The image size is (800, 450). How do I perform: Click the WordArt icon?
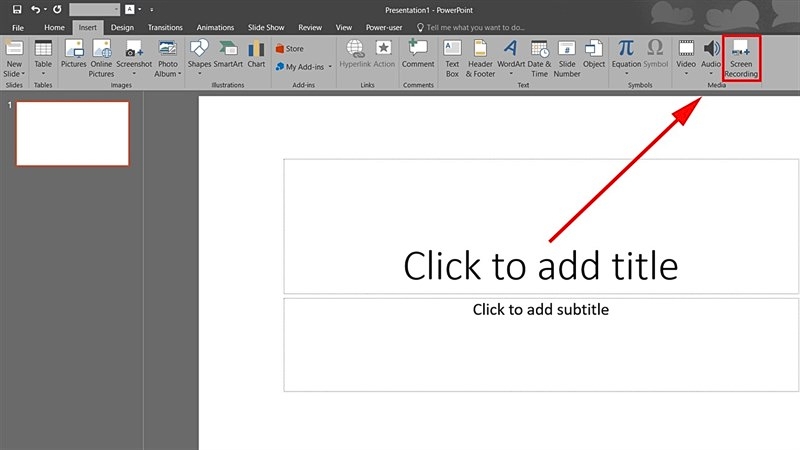pyautogui.click(x=510, y=58)
